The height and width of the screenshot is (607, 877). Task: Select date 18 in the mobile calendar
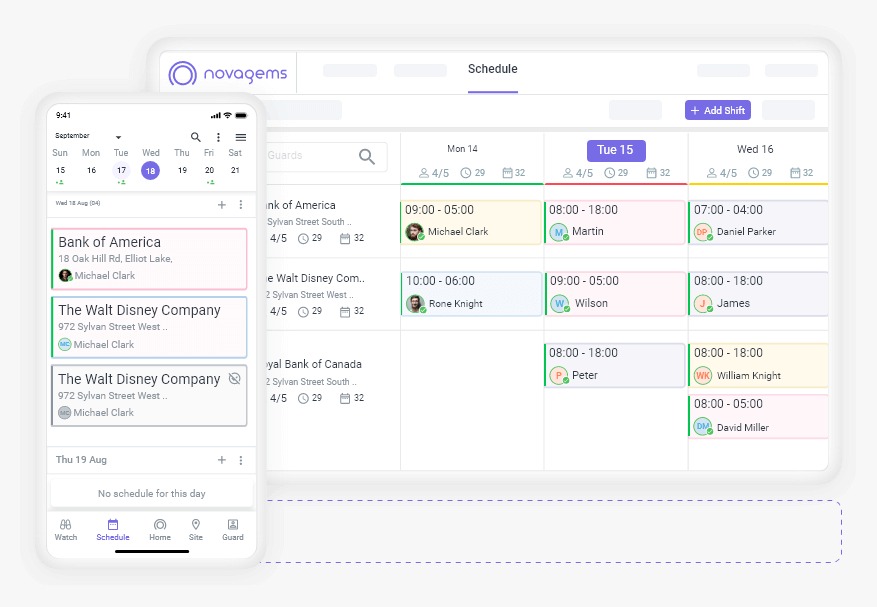tap(150, 171)
